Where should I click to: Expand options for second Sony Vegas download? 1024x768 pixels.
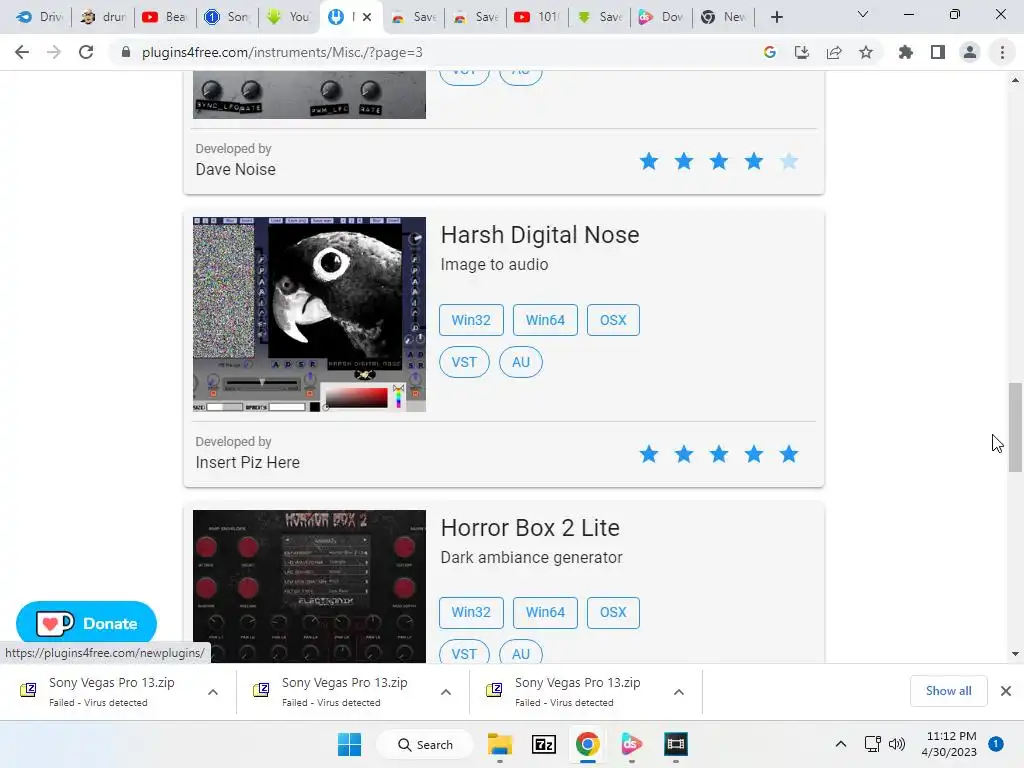(x=446, y=692)
